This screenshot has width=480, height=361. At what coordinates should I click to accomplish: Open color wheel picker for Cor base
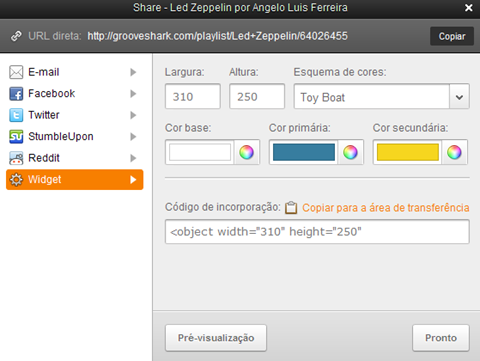(x=247, y=152)
